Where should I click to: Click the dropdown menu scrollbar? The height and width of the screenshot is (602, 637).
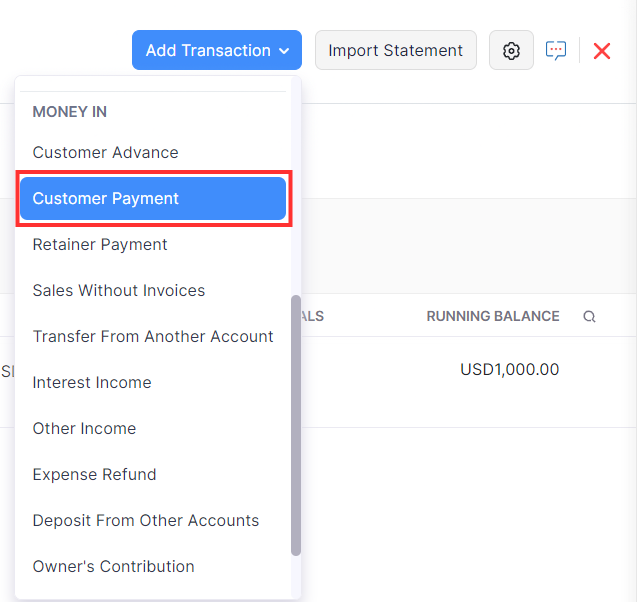[x=296, y=425]
